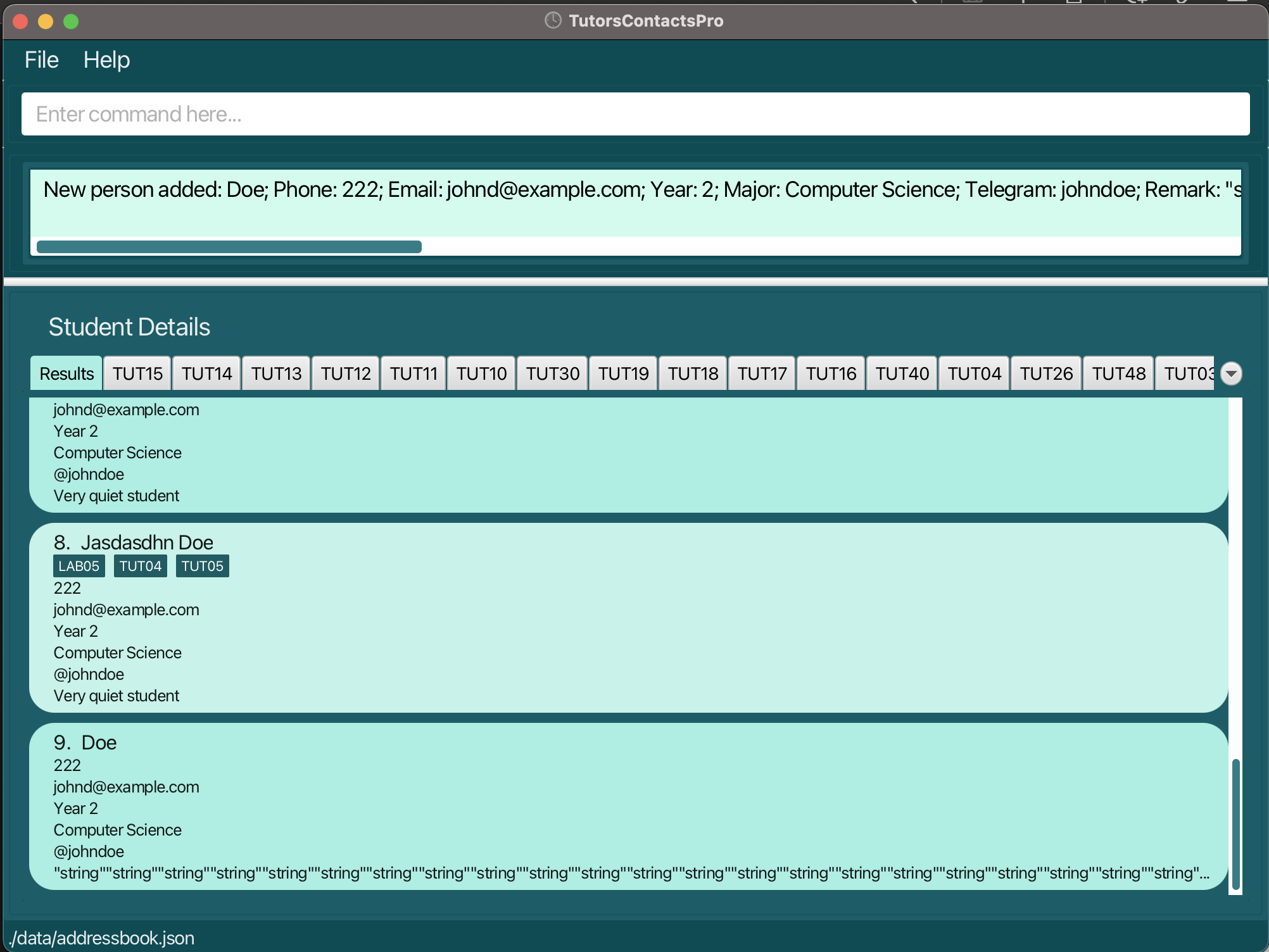Click the clock icon in title bar
This screenshot has width=1269, height=952.
[x=553, y=20]
